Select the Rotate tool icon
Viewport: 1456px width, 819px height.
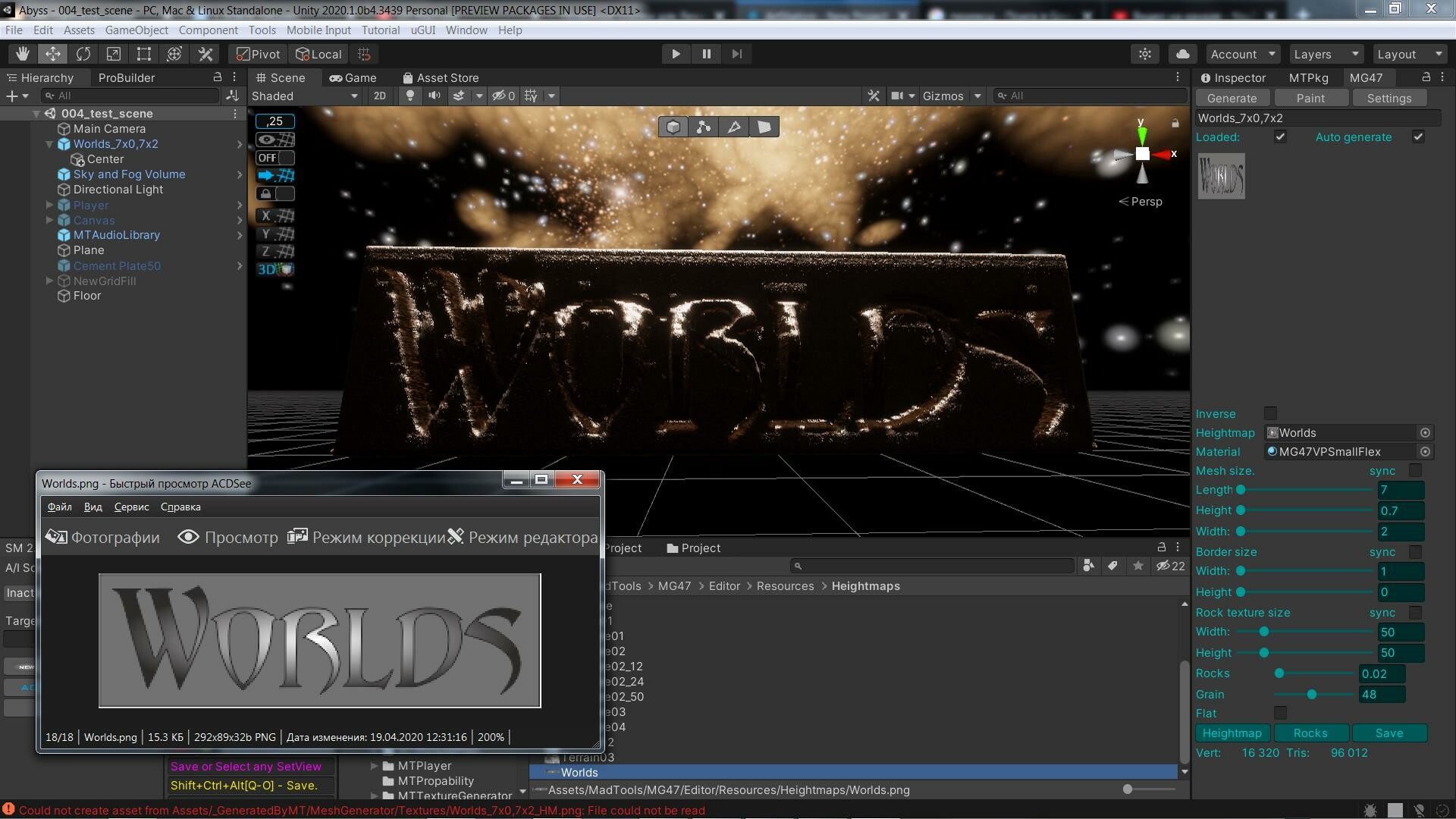tap(83, 54)
